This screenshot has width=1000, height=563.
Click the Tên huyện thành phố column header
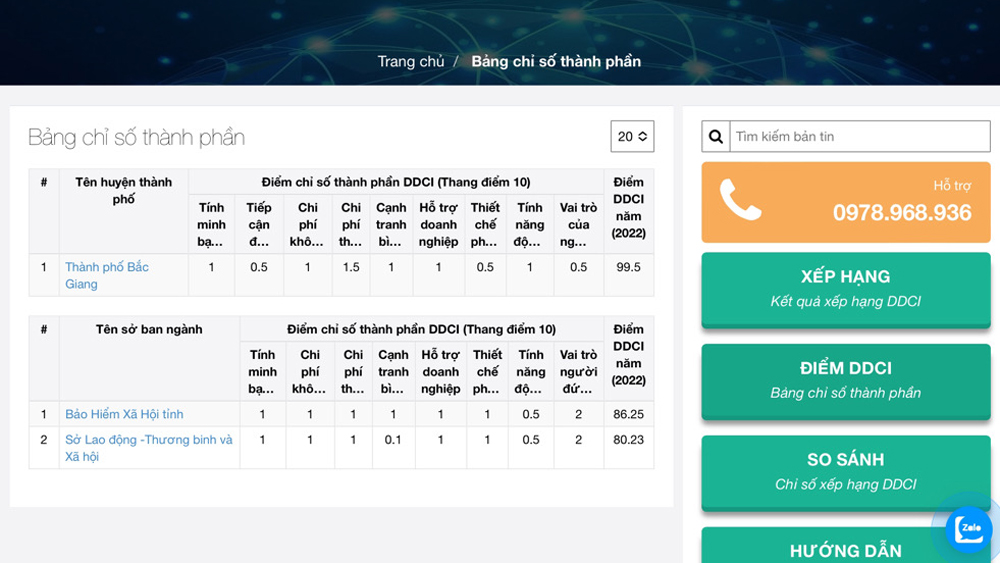[123, 191]
